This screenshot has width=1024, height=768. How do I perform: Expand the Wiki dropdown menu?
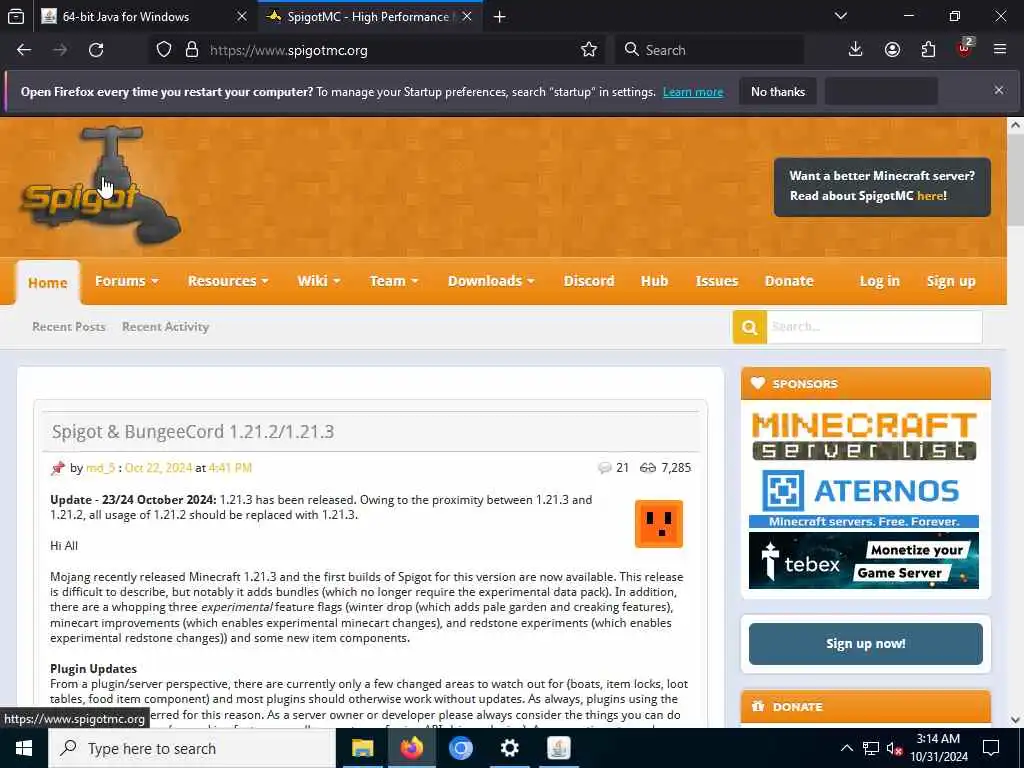pyautogui.click(x=319, y=281)
